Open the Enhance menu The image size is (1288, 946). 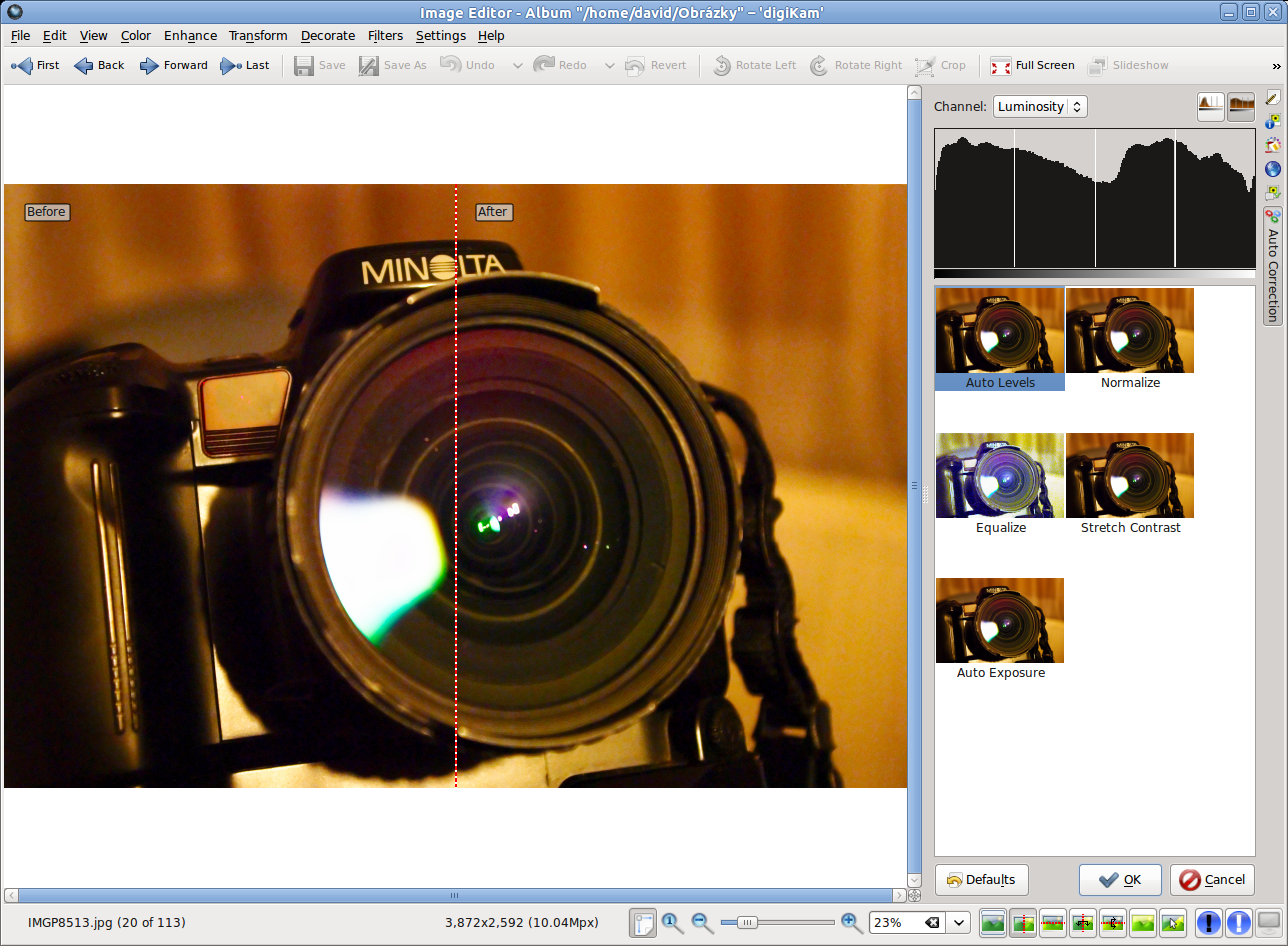coord(190,35)
